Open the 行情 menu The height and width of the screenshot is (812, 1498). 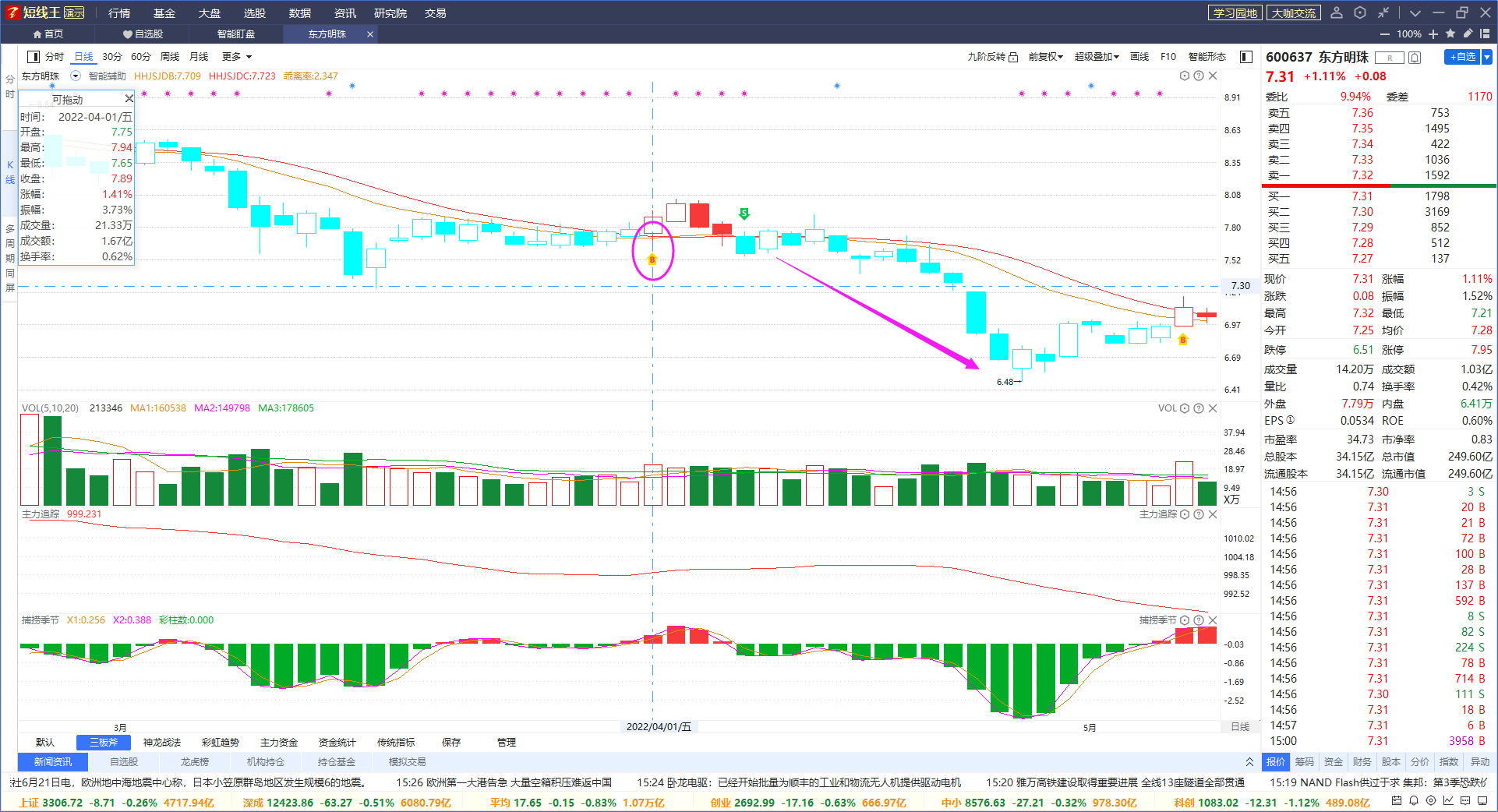click(119, 13)
